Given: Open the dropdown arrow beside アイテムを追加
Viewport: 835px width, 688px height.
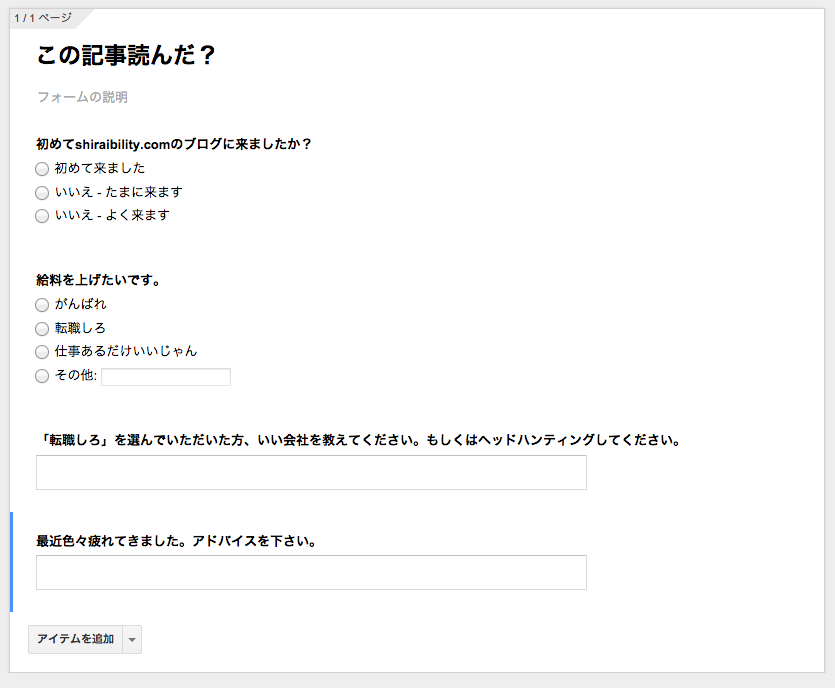Looking at the screenshot, I should 132,640.
